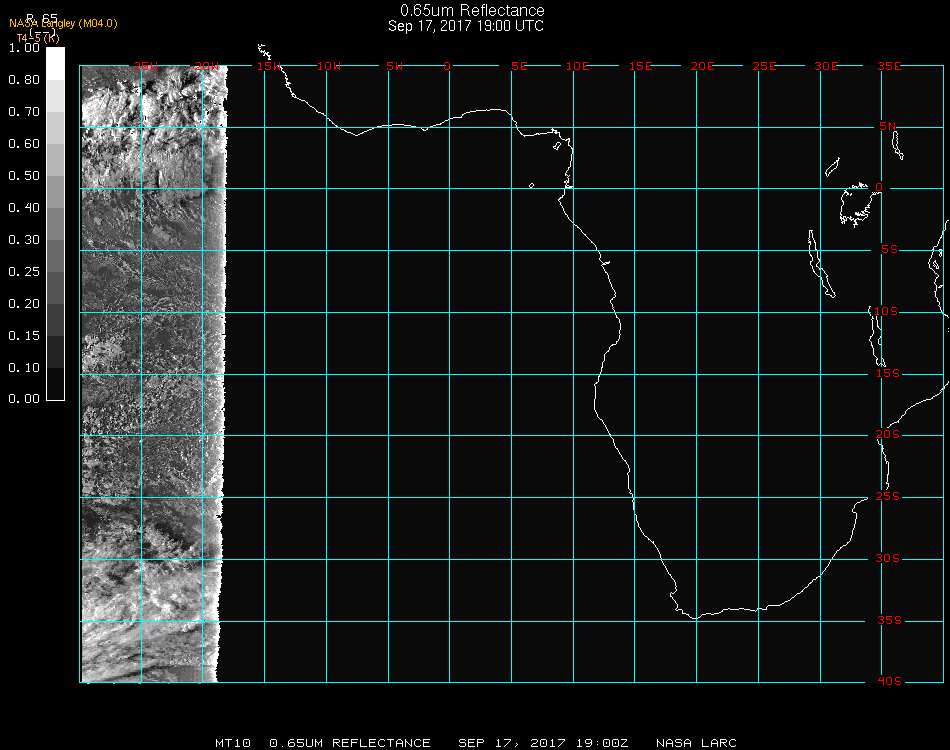This screenshot has height=750, width=950.
Task: Click the 15E longitude label
Action: coord(640,66)
